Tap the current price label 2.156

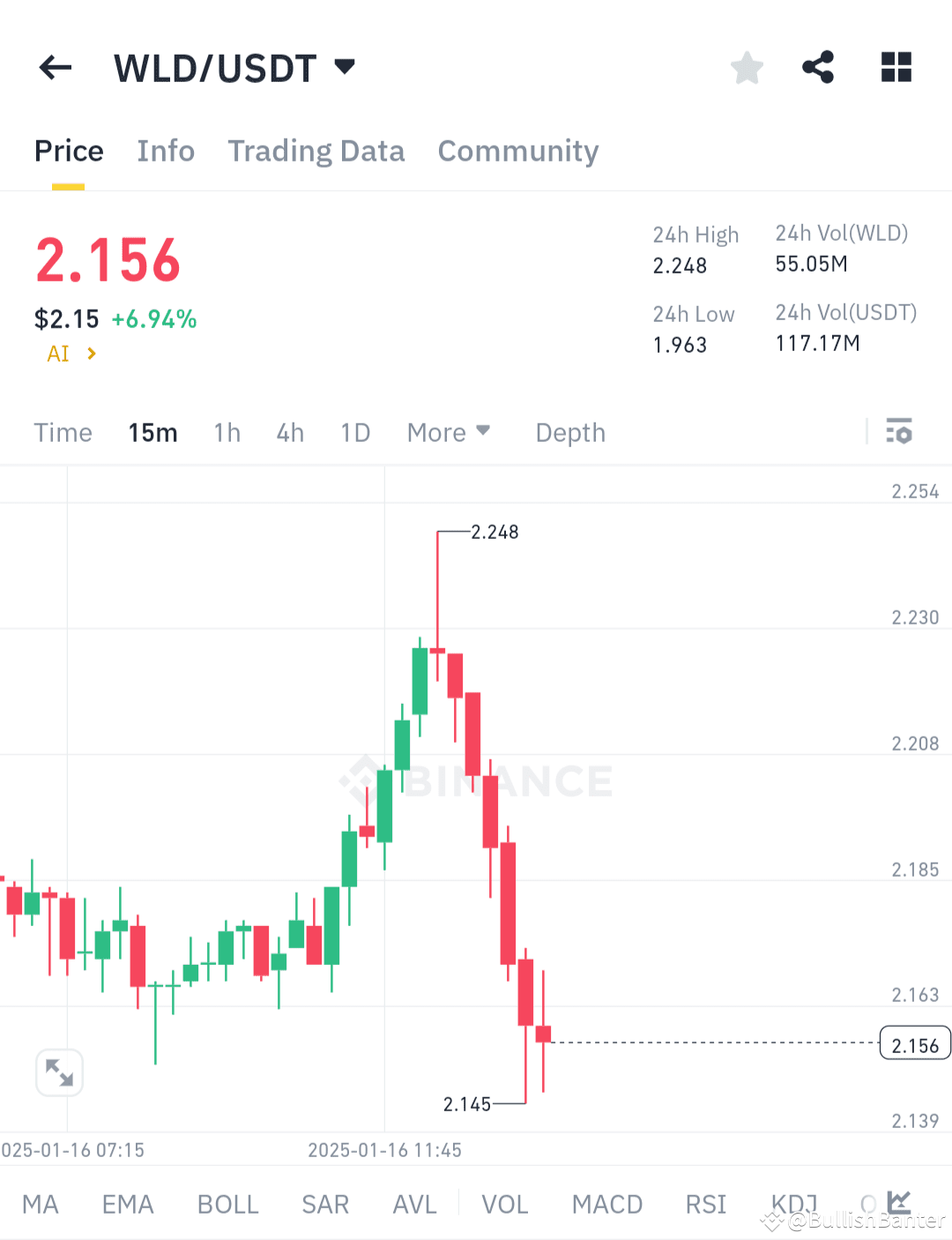pyautogui.click(x=914, y=1044)
